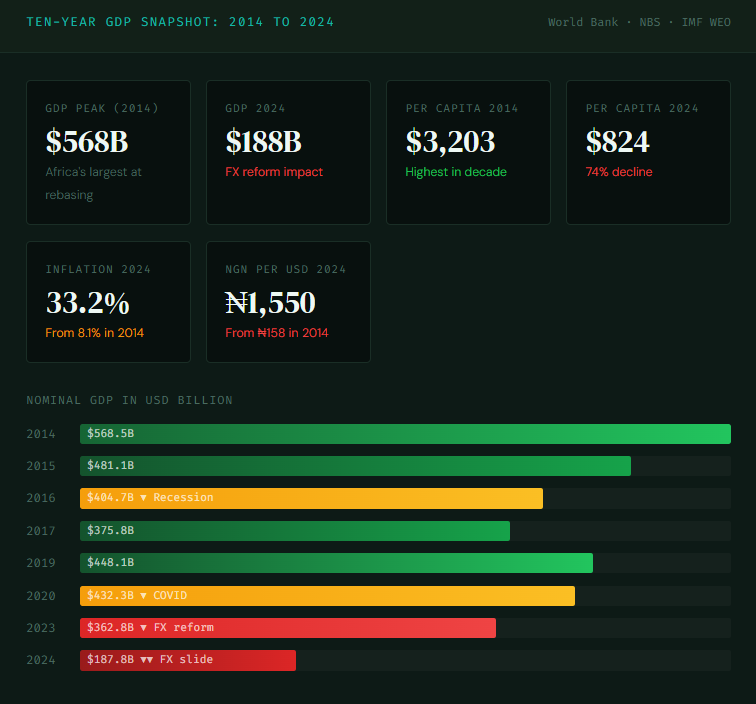Select the GDP Peak (2014) $568B card
The width and height of the screenshot is (756, 704).
coord(108,152)
